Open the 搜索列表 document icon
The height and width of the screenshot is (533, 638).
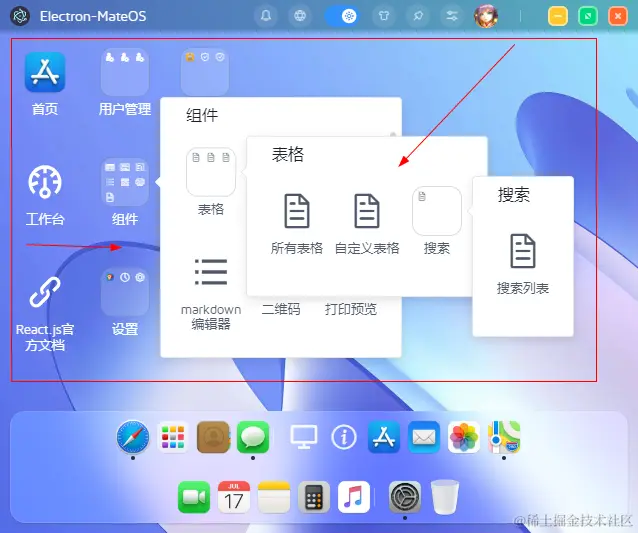click(523, 251)
